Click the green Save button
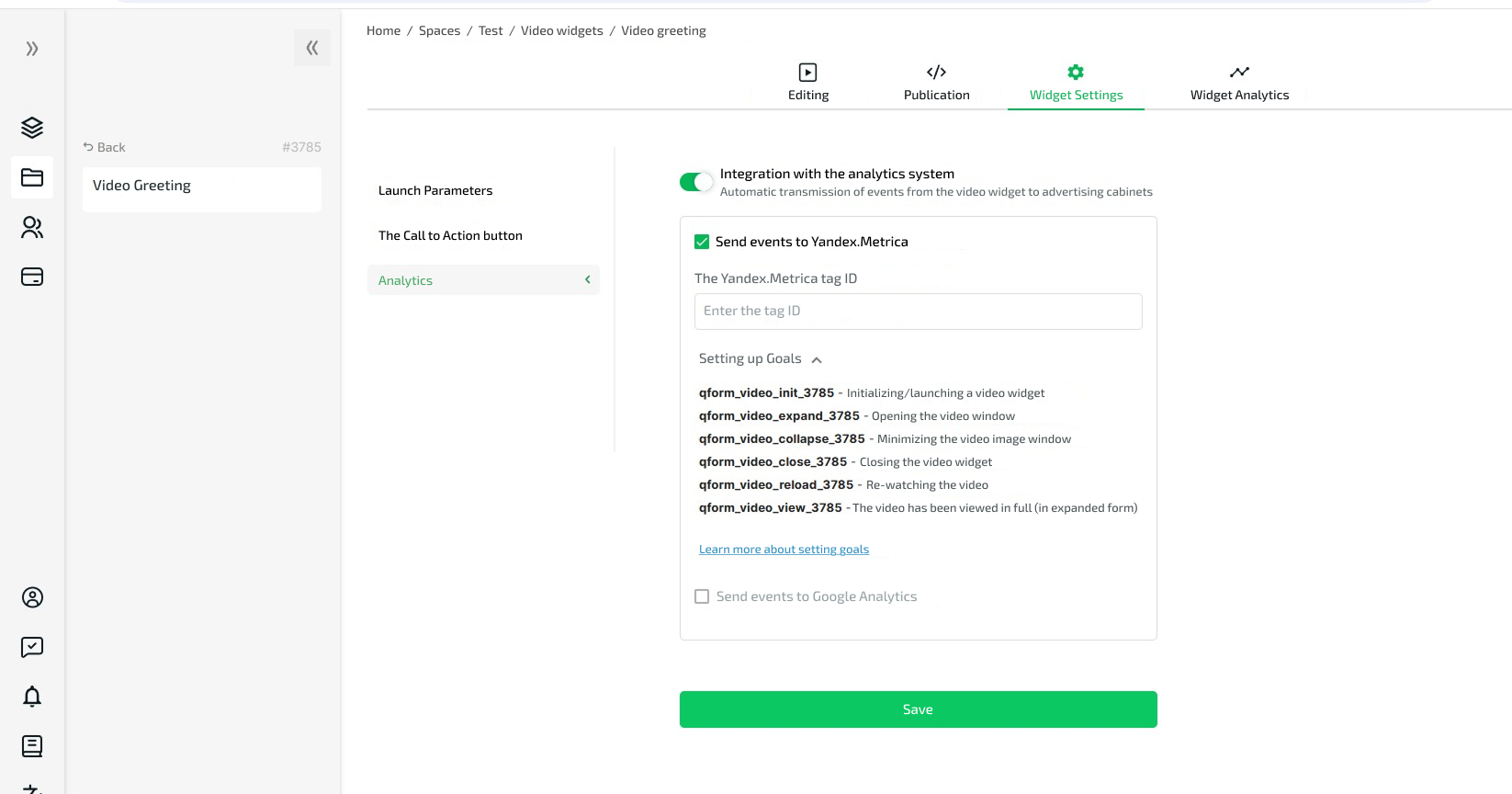1512x794 pixels. click(918, 709)
